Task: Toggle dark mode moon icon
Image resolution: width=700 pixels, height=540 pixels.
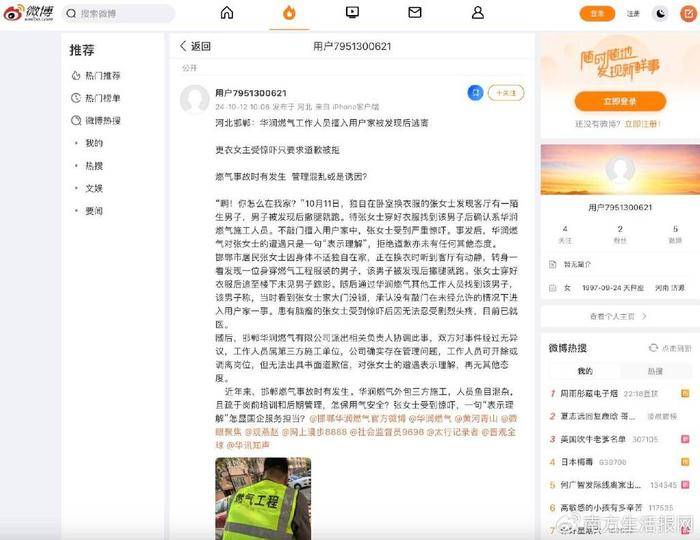Action: 662,13
